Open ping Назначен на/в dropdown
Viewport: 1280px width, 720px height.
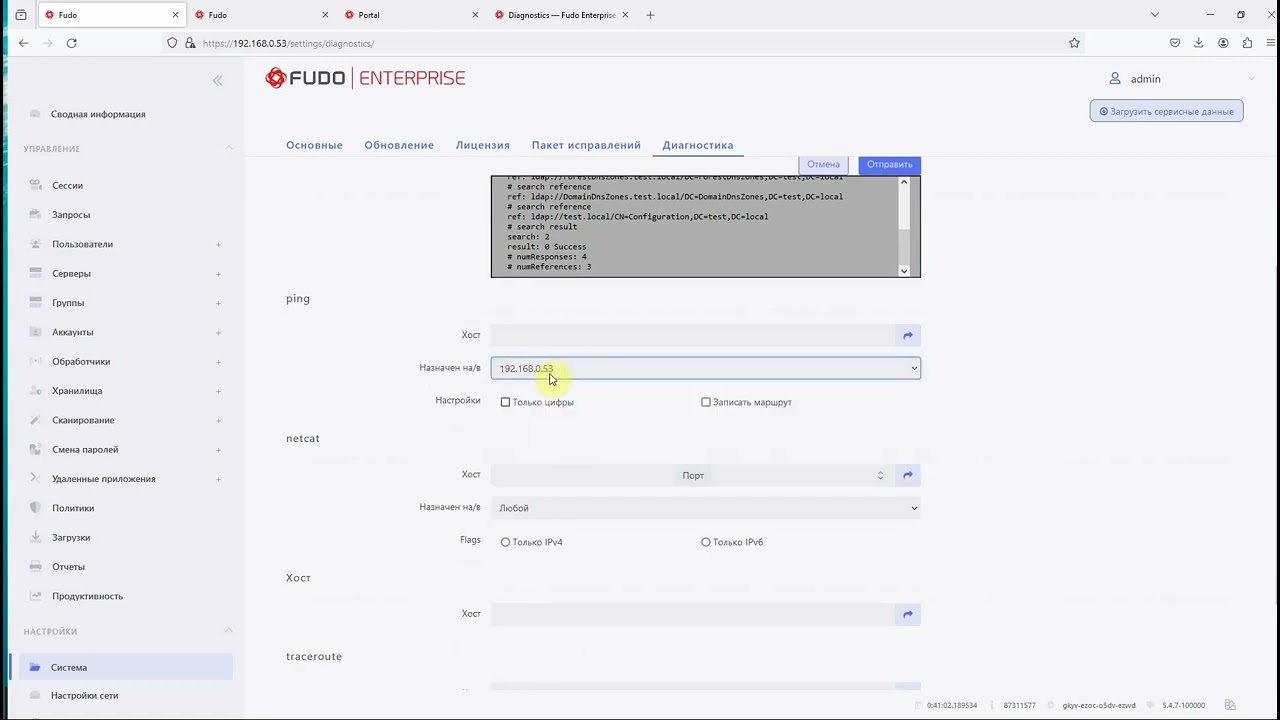705,368
